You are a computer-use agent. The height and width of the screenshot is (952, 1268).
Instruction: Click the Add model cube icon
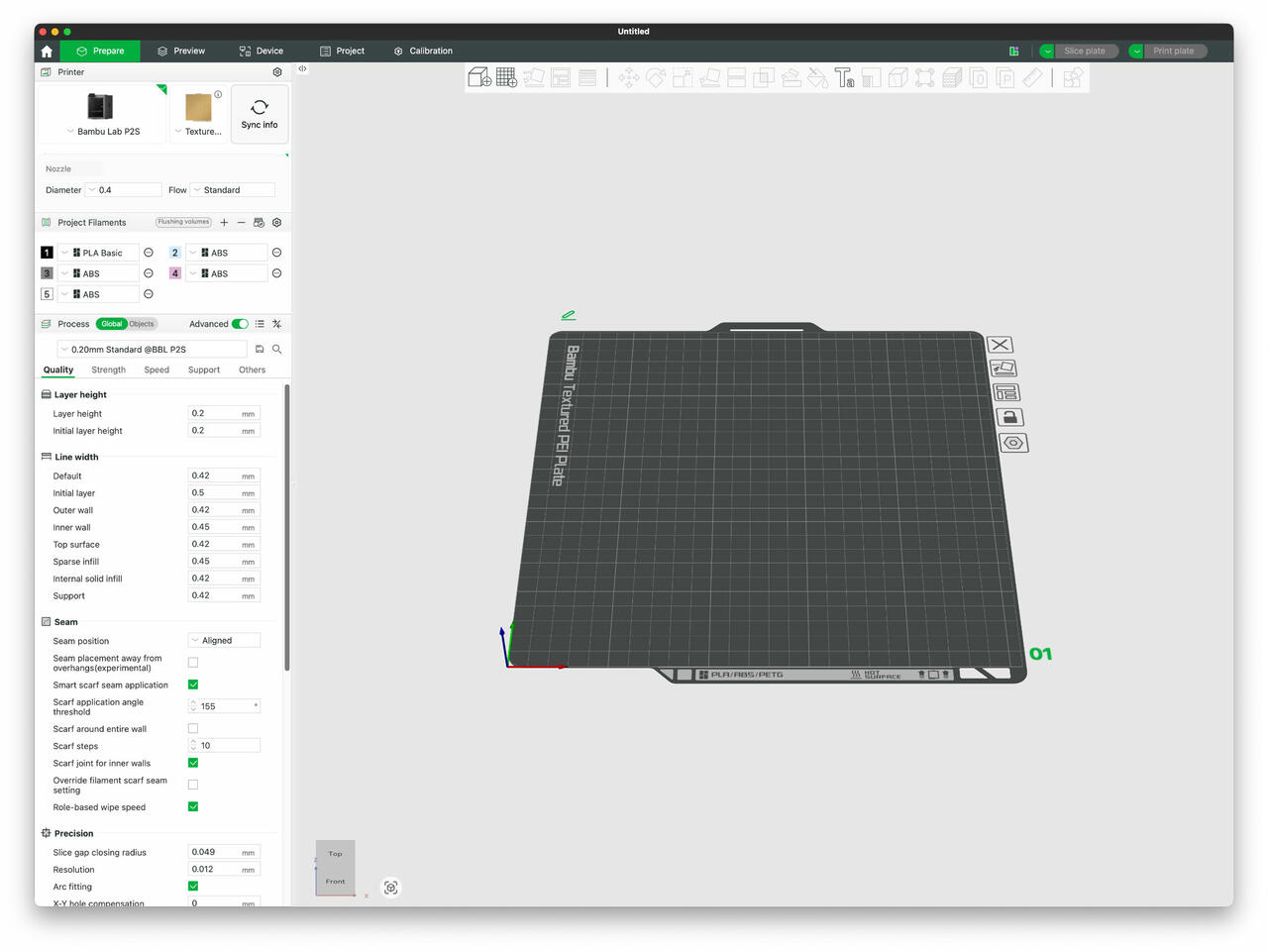(479, 77)
